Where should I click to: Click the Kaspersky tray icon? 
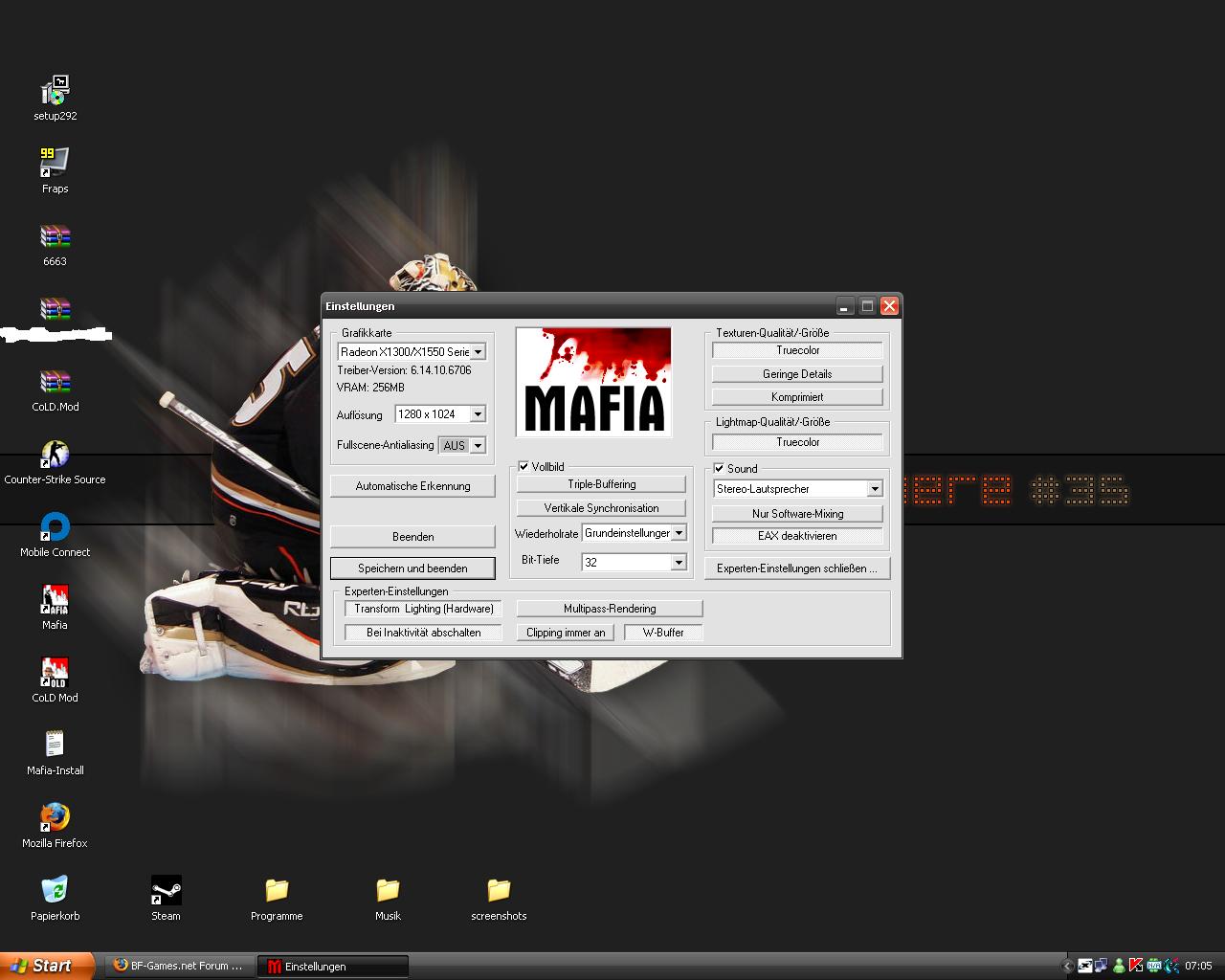tap(1136, 966)
